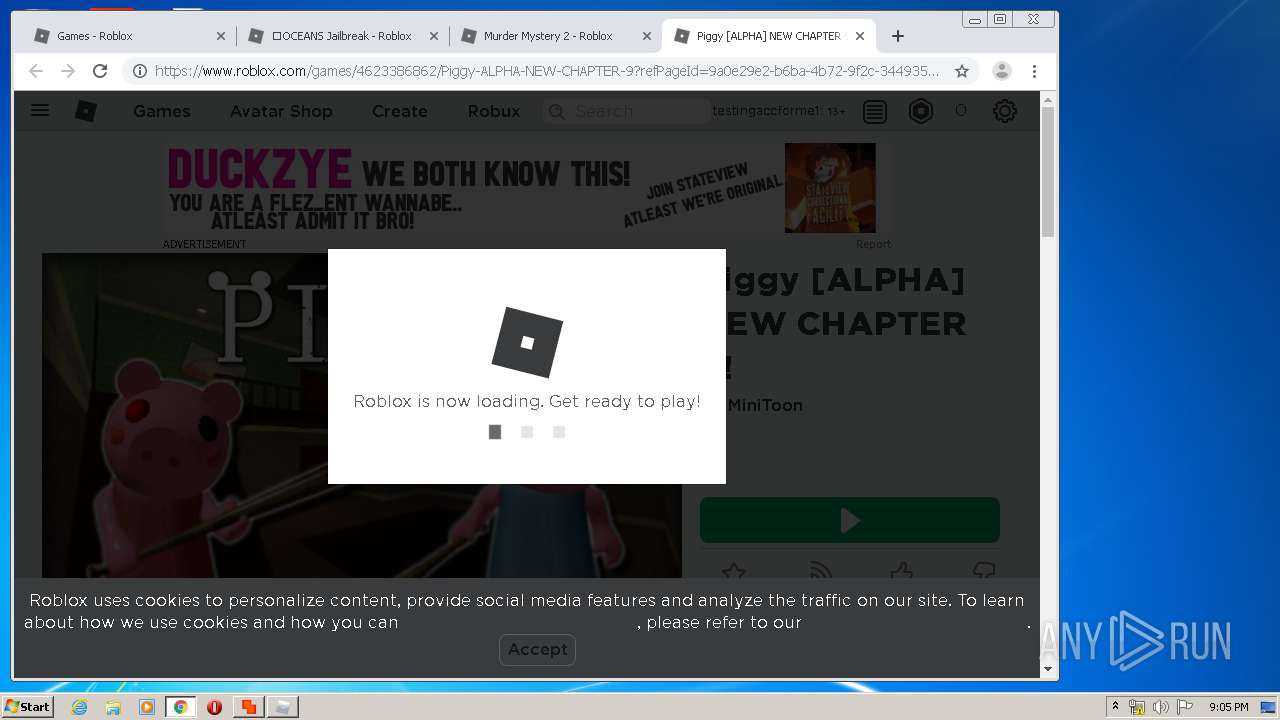Go back in browser history

coord(36,71)
